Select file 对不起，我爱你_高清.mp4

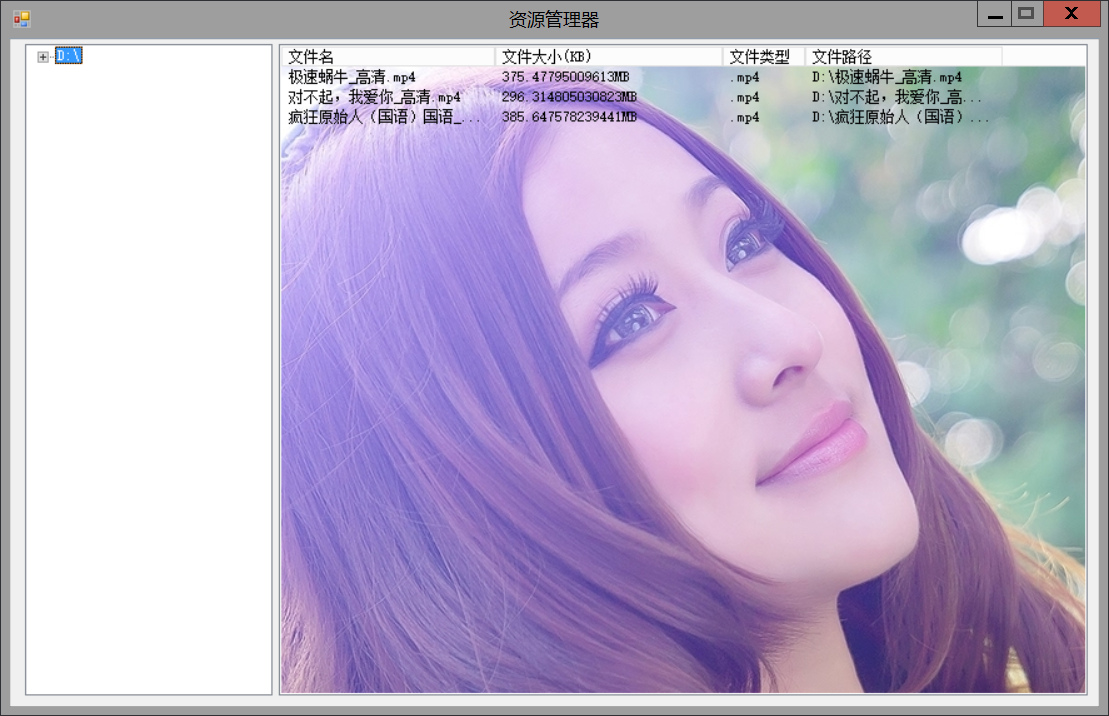(x=374, y=97)
